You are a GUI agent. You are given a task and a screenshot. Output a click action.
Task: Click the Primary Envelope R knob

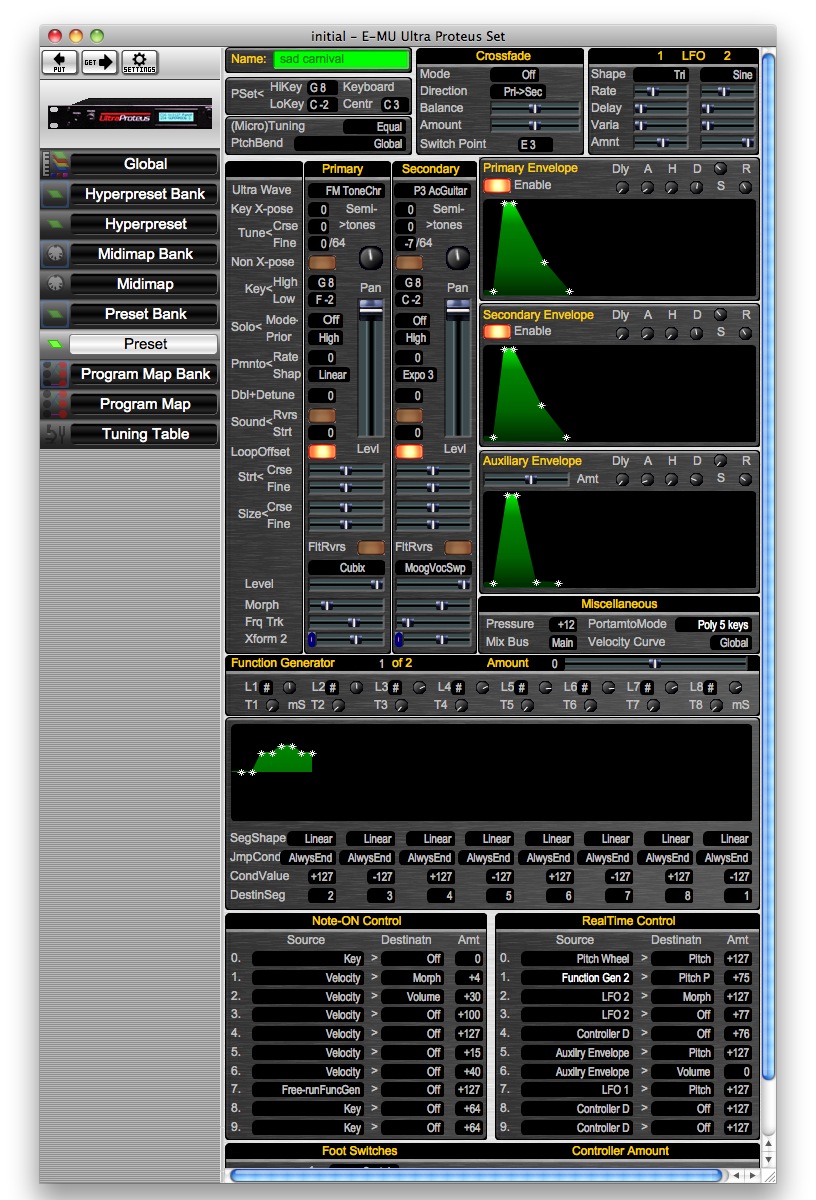click(745, 187)
